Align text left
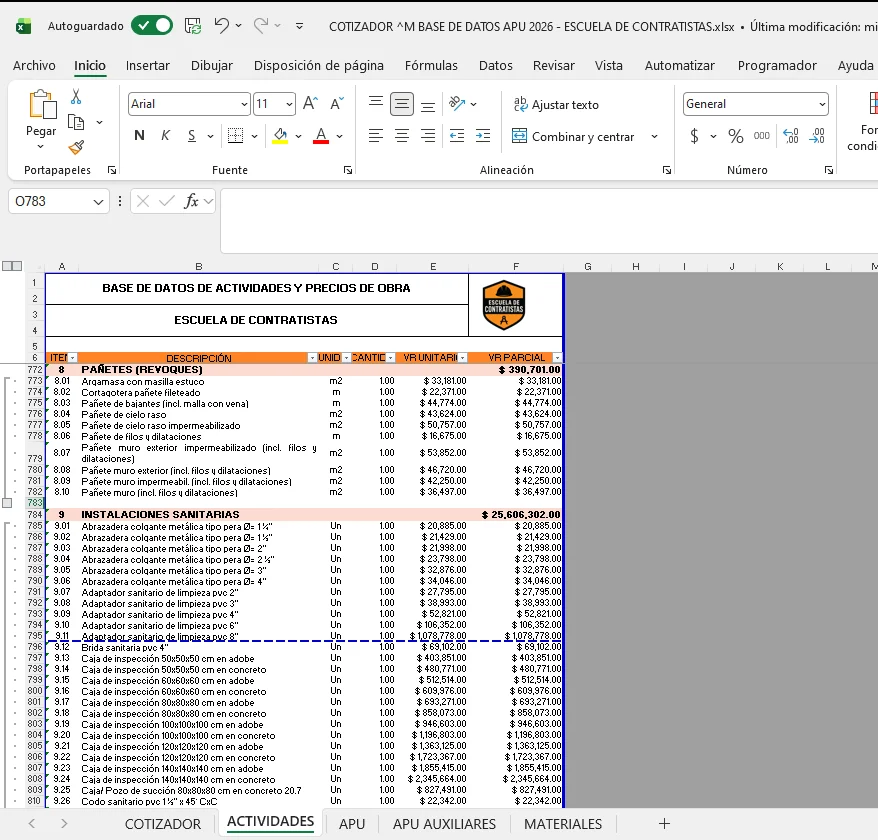The image size is (878, 840). 376,136
